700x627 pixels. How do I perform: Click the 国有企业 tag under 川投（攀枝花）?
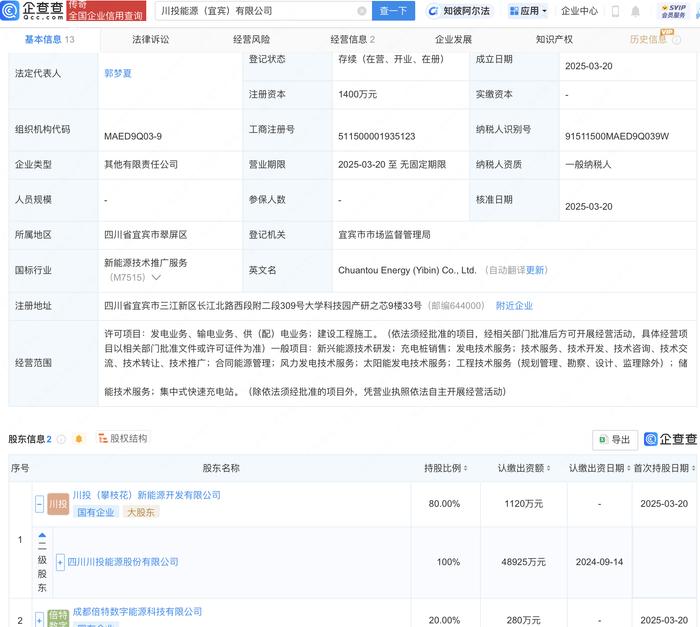(x=96, y=513)
